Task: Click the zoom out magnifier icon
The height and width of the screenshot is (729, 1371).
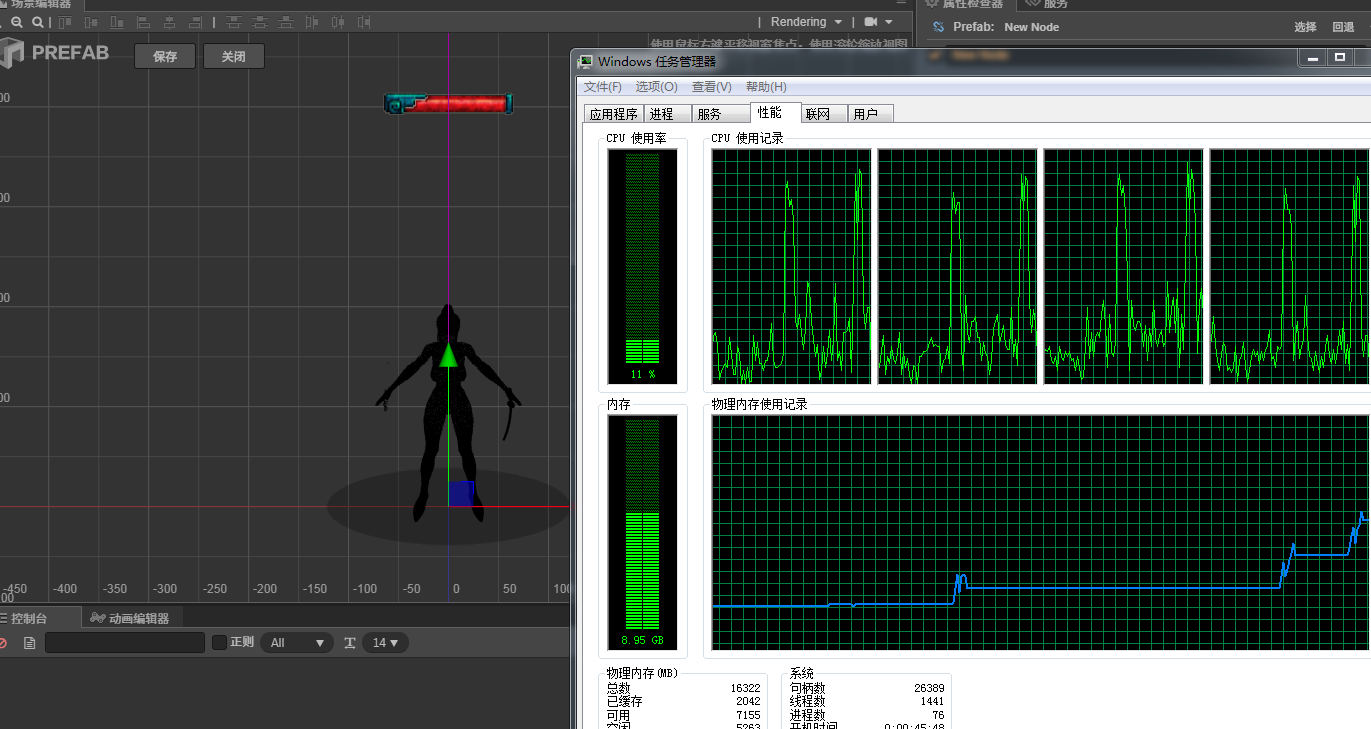Action: (x=17, y=22)
